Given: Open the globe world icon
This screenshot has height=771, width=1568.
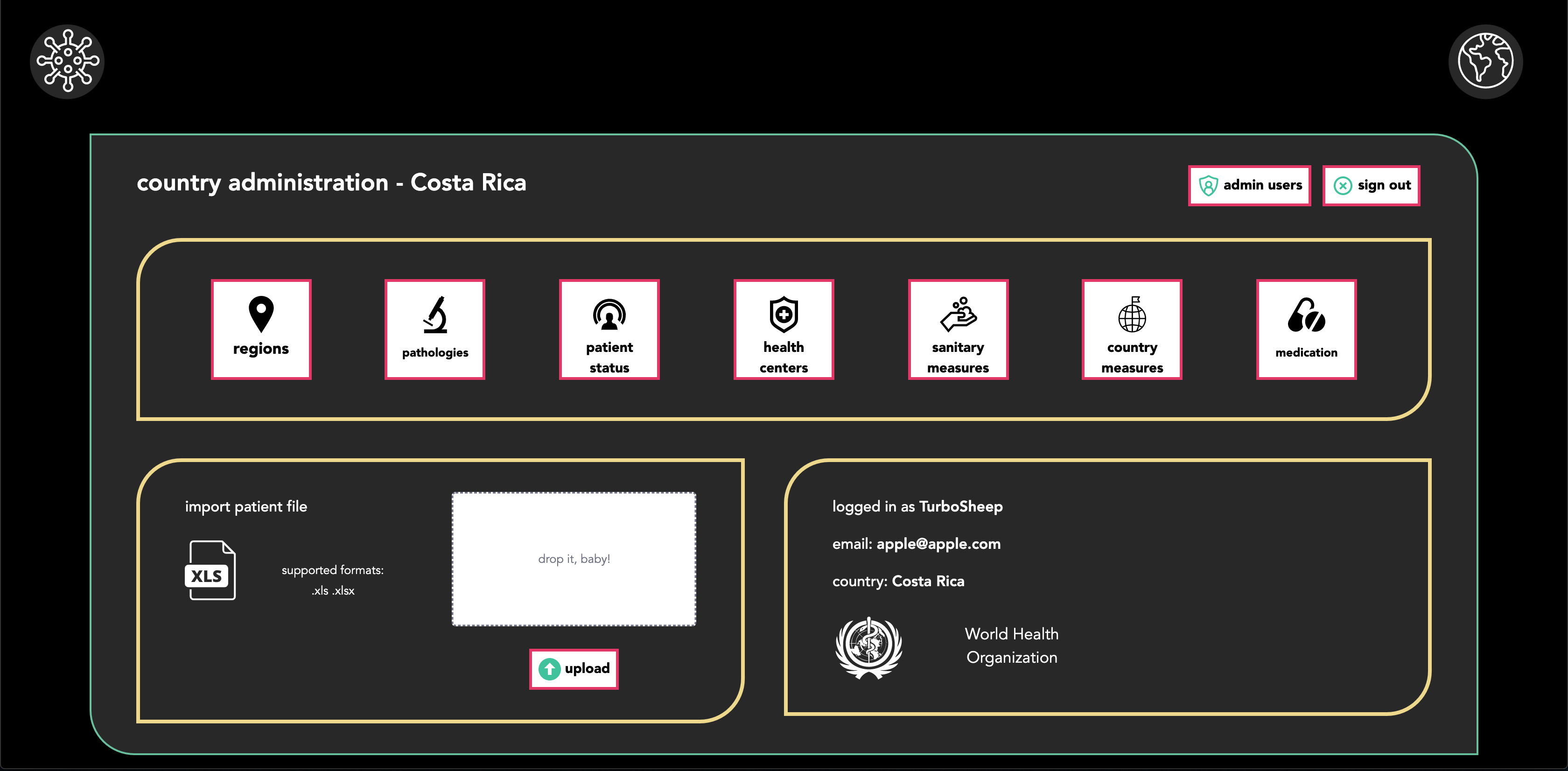Looking at the screenshot, I should [x=1485, y=61].
